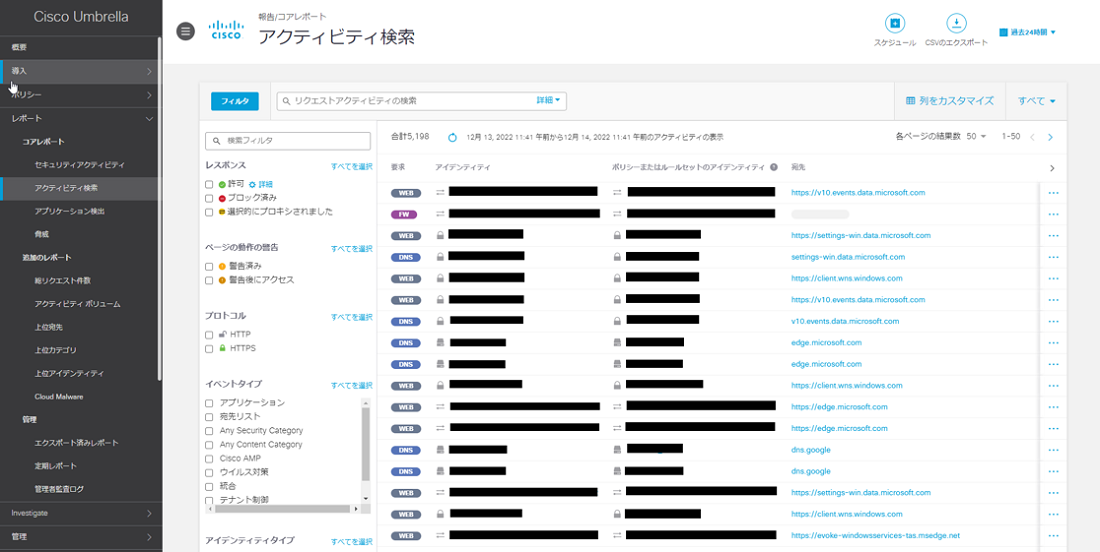Click the refresh icon next to 合計5,198
The width and height of the screenshot is (1100, 552).
(452, 137)
